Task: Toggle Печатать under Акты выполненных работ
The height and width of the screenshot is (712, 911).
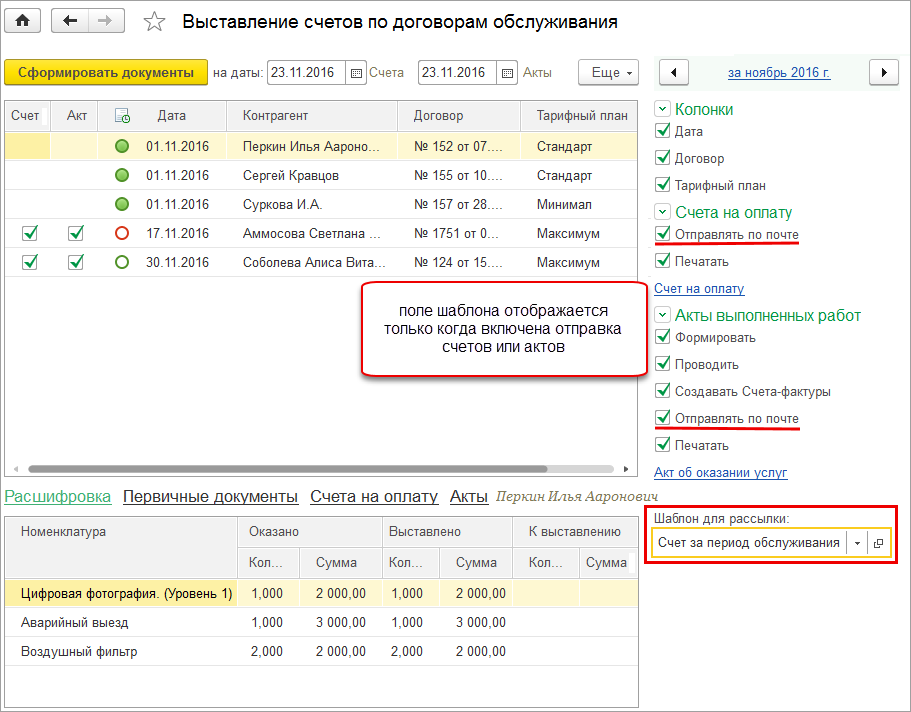Action: 662,445
